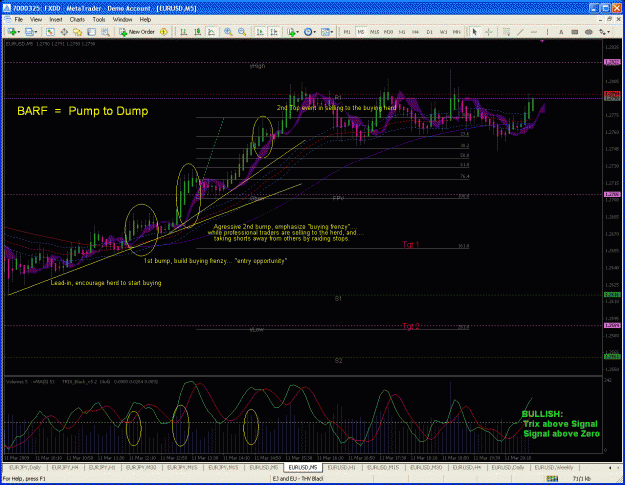The width and height of the screenshot is (625, 485).
Task: Open the Tools menu
Action: tap(99, 19)
